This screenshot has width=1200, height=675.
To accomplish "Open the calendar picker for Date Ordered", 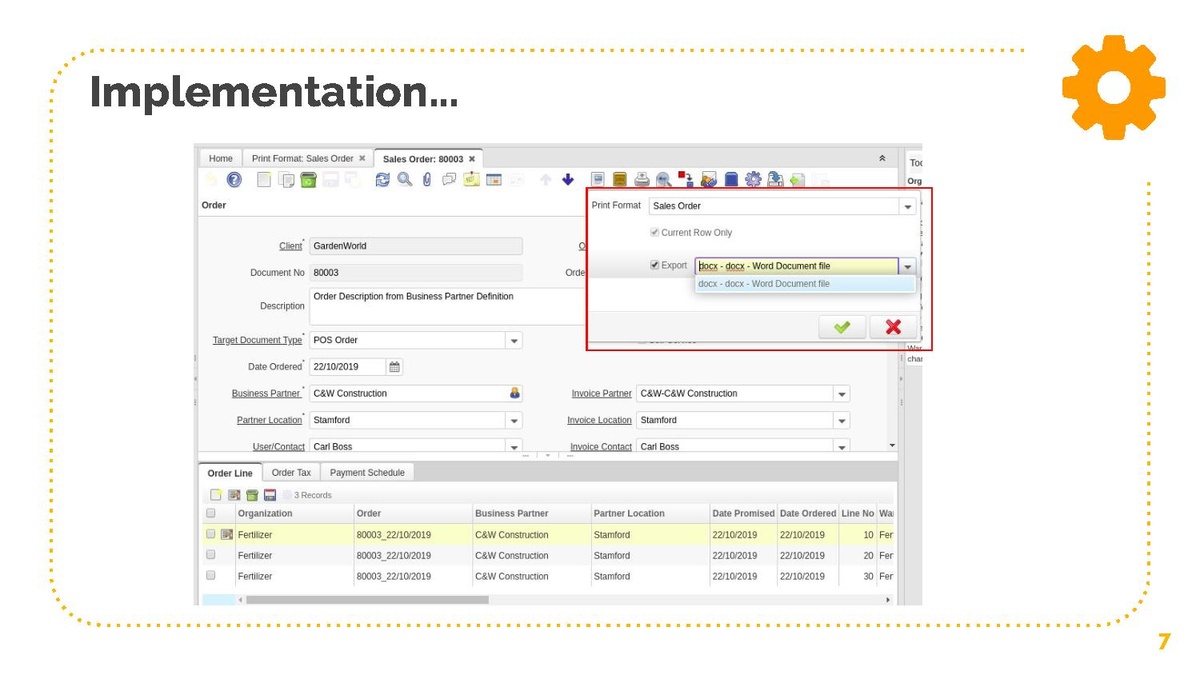I will click(x=395, y=367).
